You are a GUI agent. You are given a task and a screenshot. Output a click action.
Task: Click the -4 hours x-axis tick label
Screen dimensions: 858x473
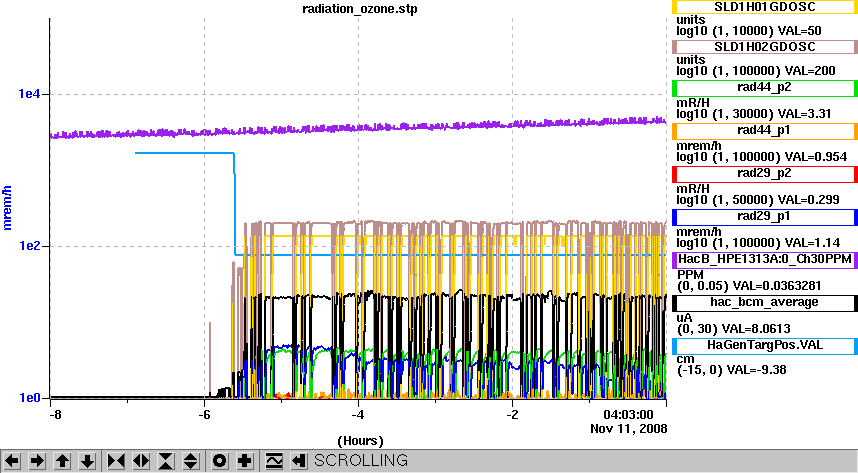(358, 414)
